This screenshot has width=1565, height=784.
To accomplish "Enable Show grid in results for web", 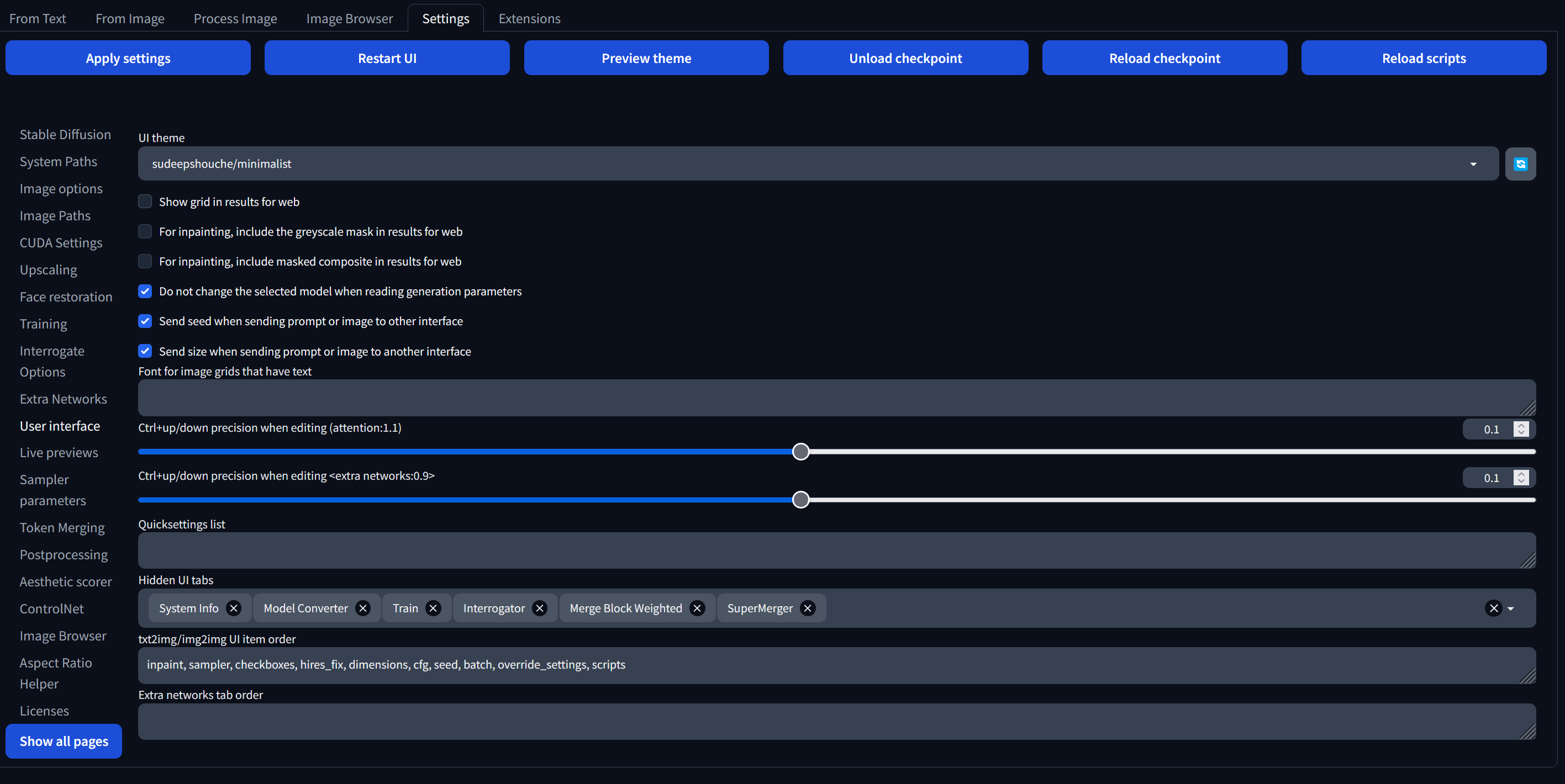I will [145, 202].
